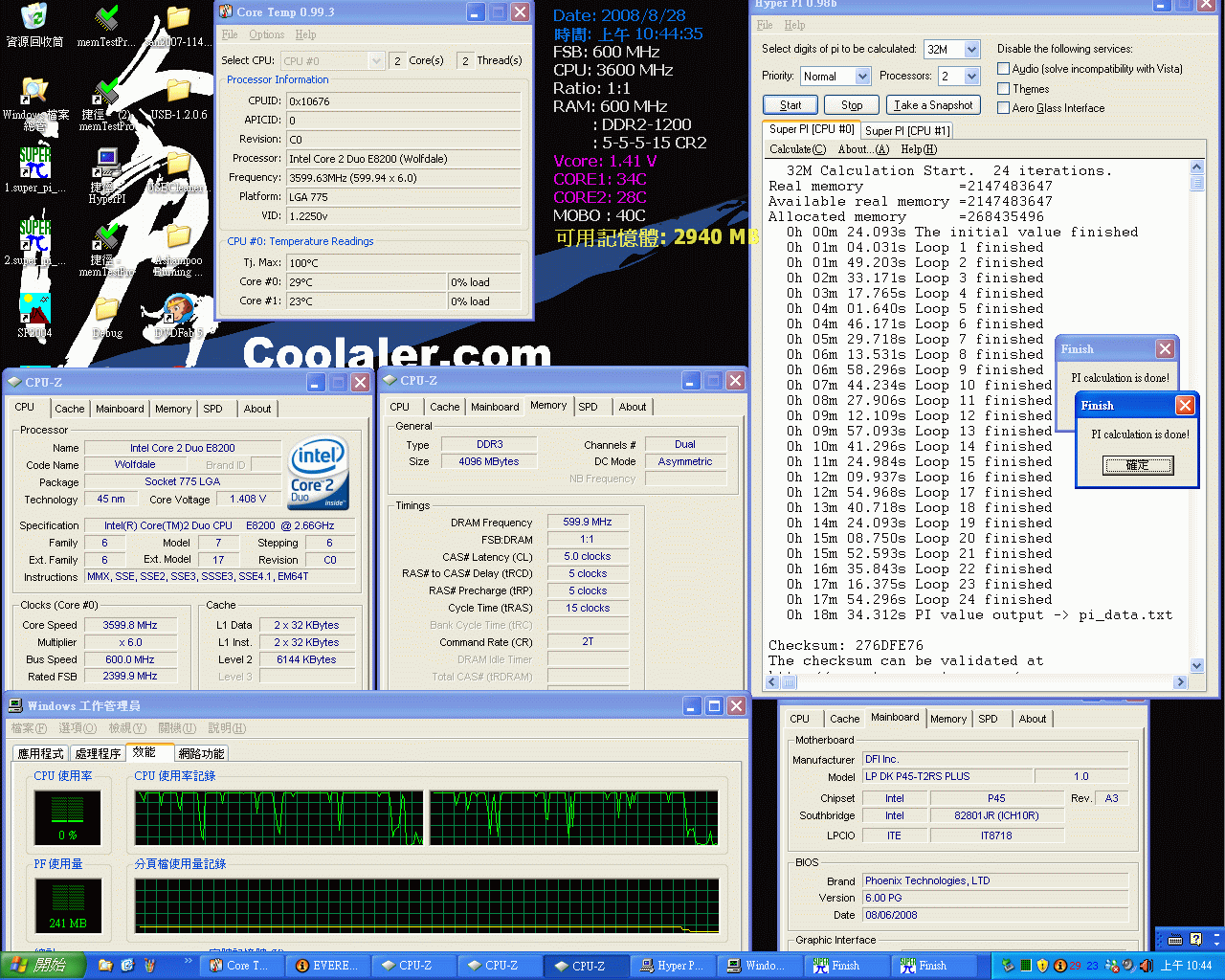Select the About tab in bottom-right CPU-Z

coord(1033,719)
